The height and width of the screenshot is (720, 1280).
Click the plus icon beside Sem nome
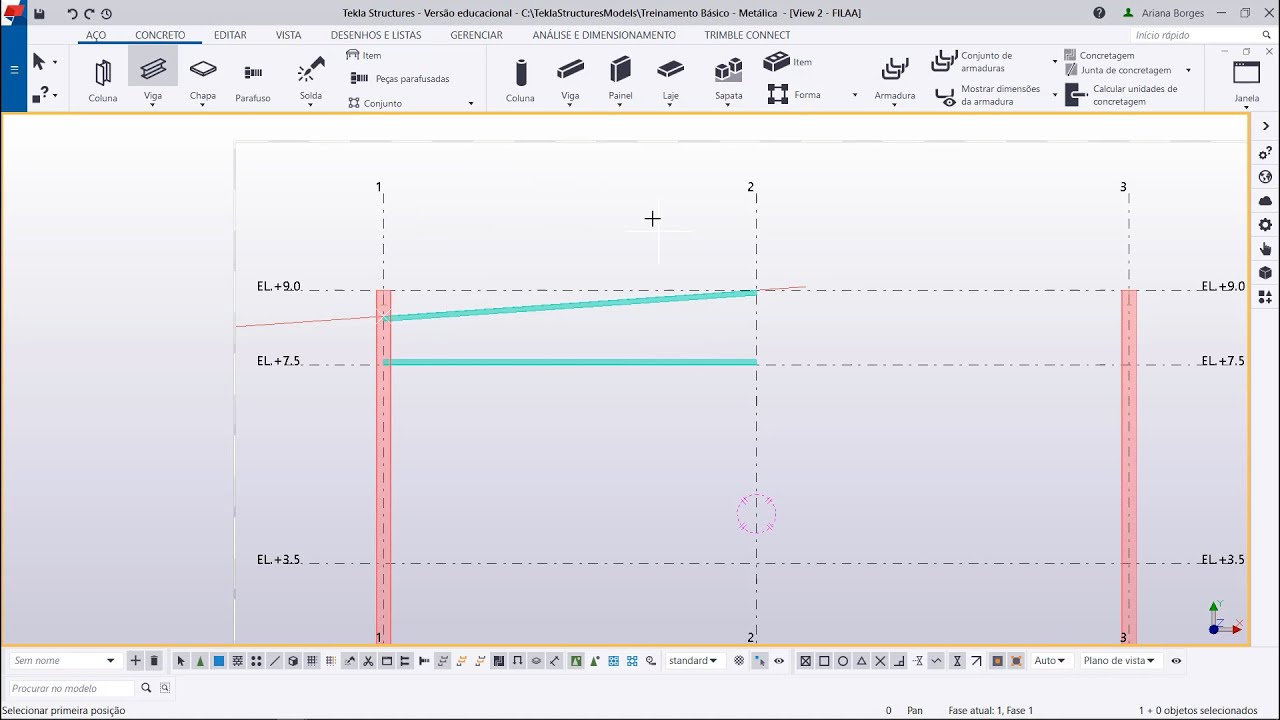[135, 660]
